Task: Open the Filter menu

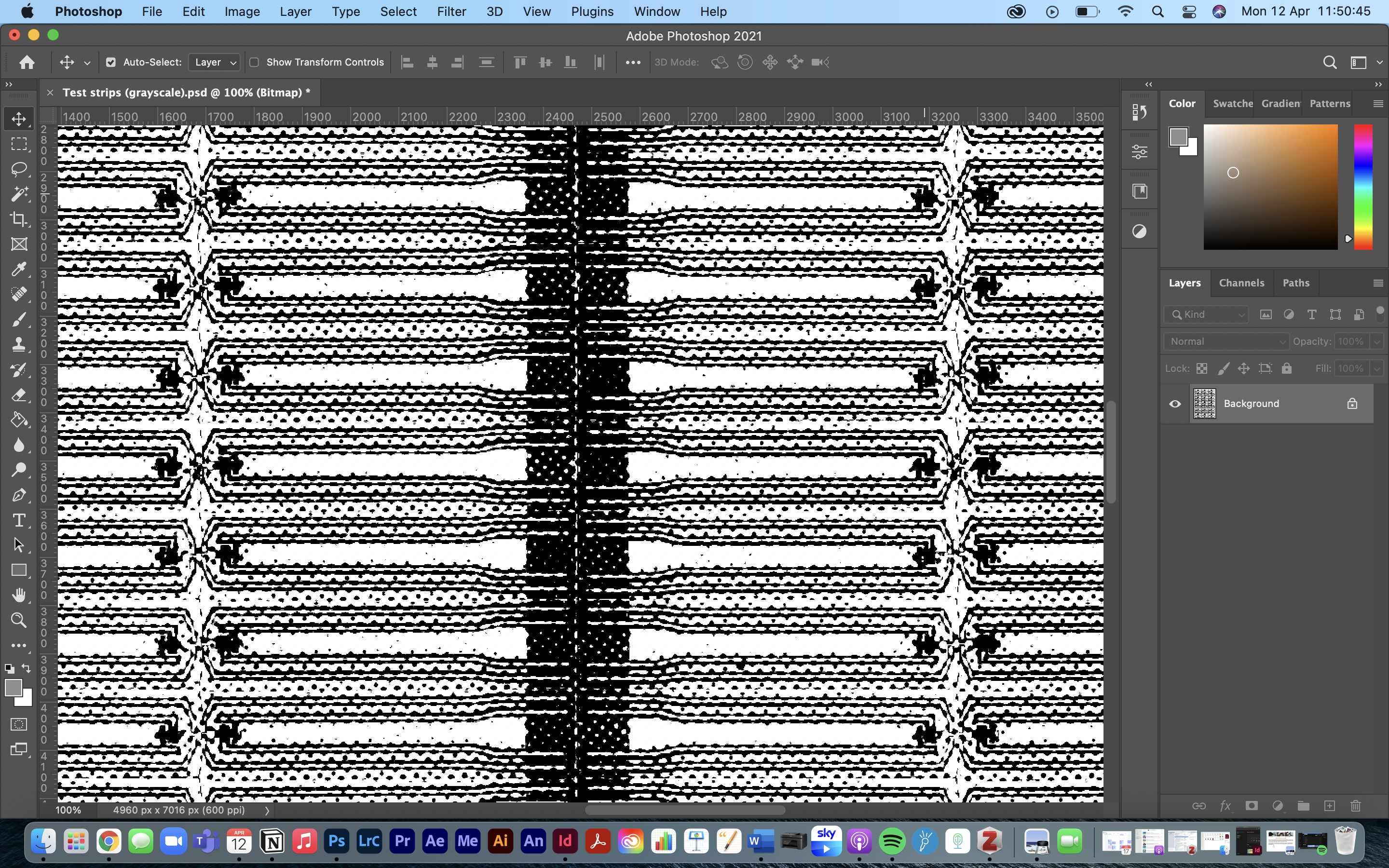Action: click(451, 12)
